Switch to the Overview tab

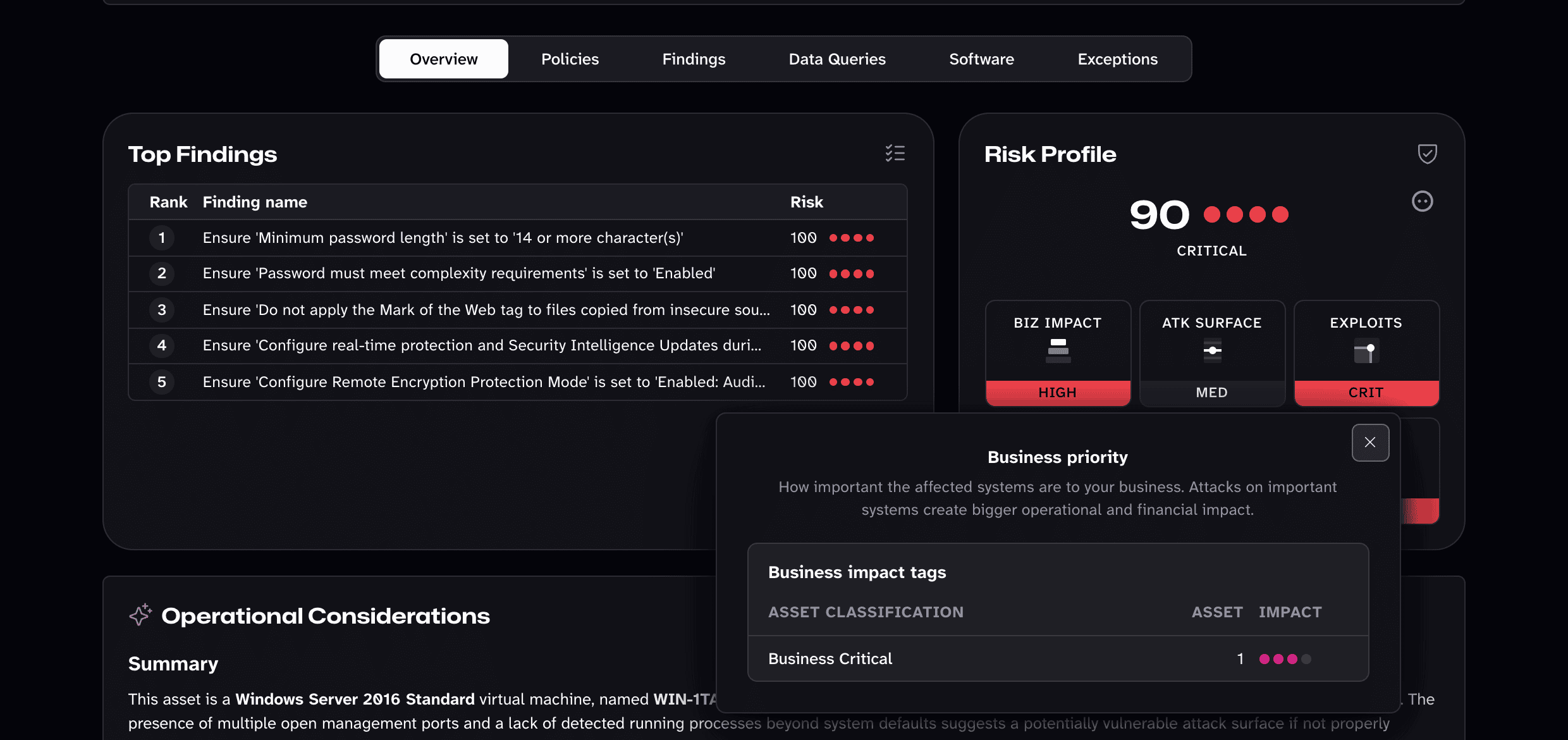[x=444, y=59]
